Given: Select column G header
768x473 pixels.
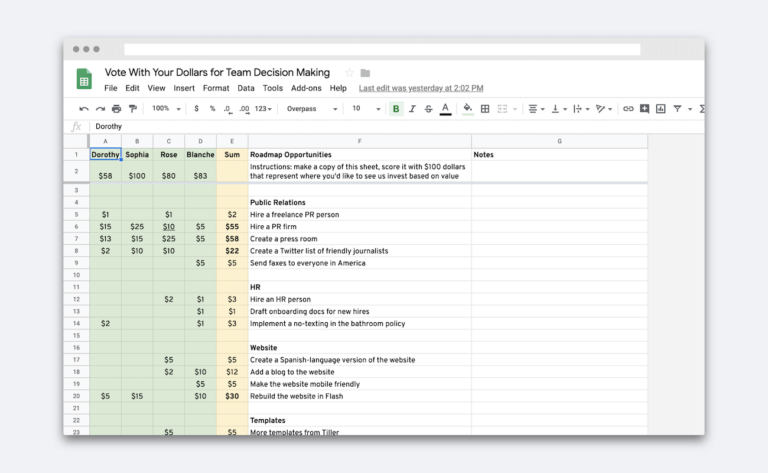Looking at the screenshot, I should tap(559, 141).
